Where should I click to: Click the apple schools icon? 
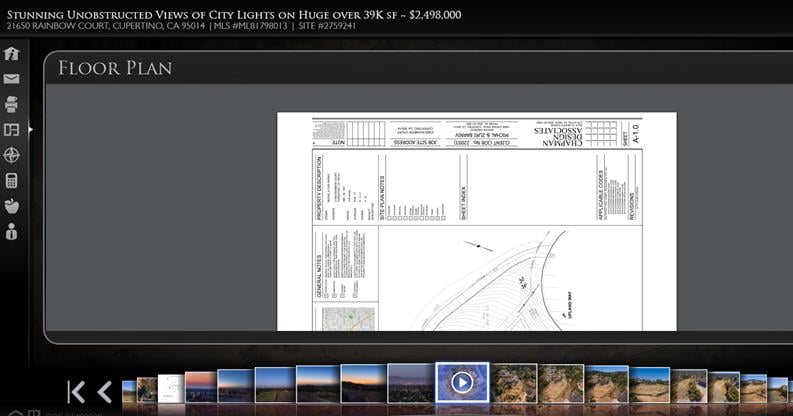click(12, 206)
